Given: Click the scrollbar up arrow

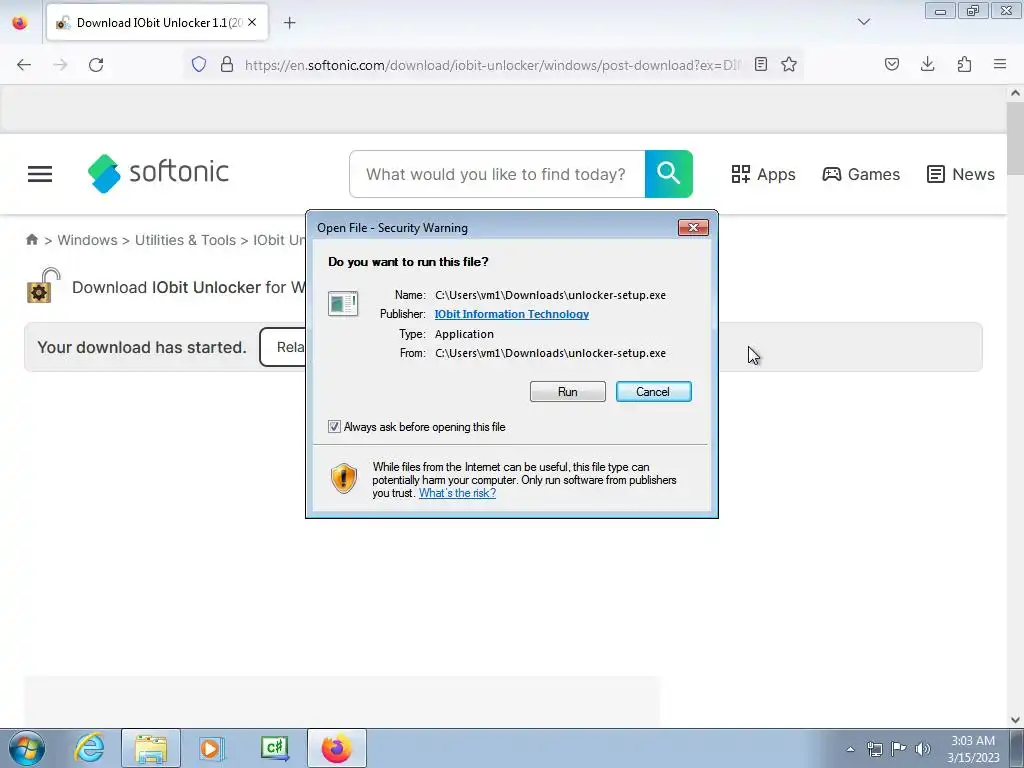Looking at the screenshot, I should tap(1015, 93).
